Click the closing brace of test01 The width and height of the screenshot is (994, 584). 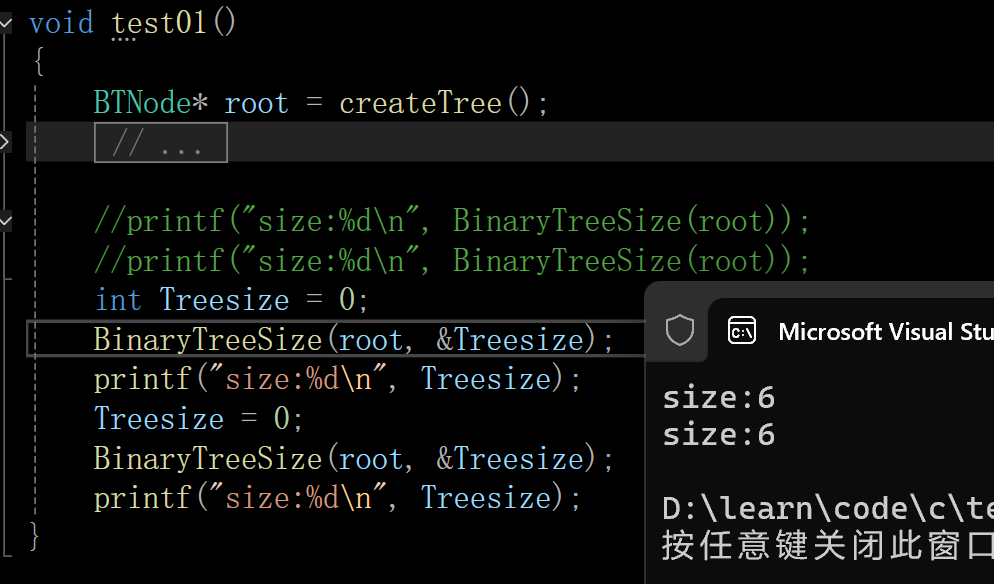point(33,537)
